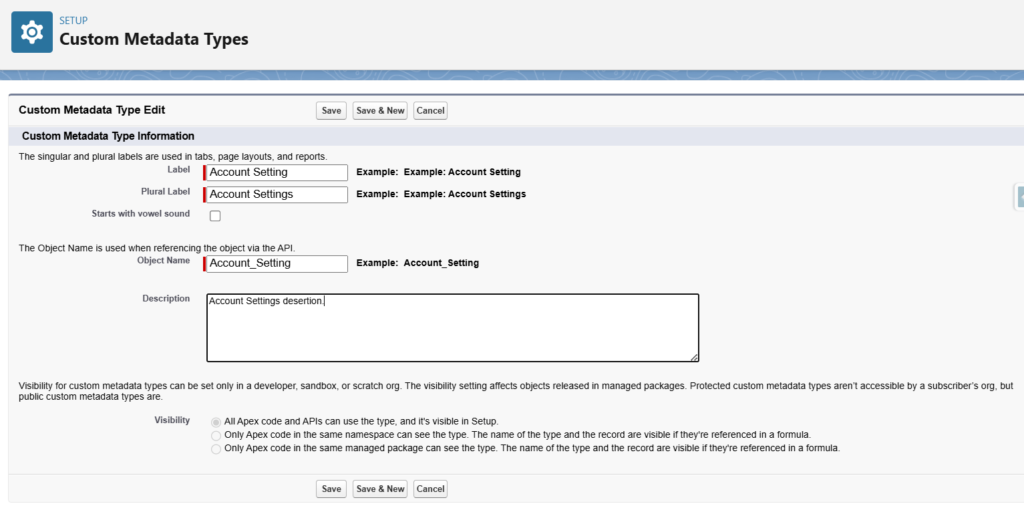Image resolution: width=1024 pixels, height=506 pixels.
Task: Click the Plural Label field label
Action: pyautogui.click(x=166, y=192)
